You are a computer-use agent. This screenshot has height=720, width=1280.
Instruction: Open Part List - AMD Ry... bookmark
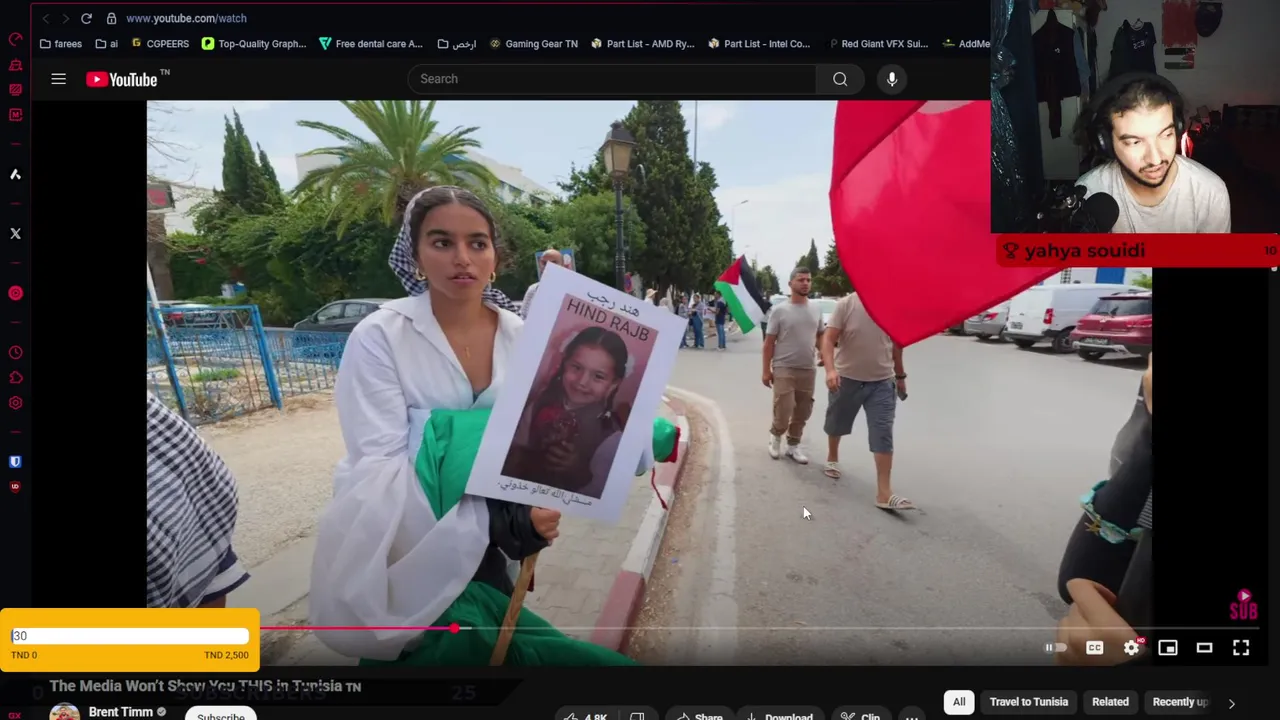(x=643, y=44)
